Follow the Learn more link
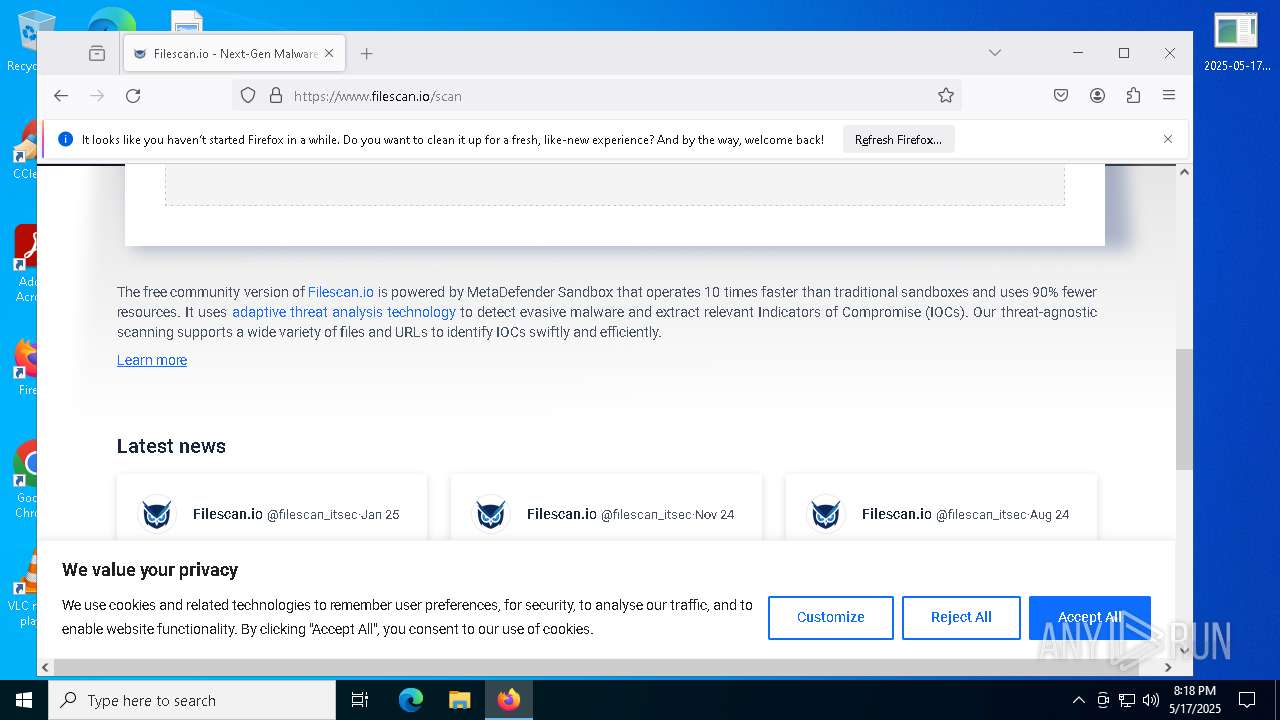Screen dimensions: 1280x720 [152, 360]
